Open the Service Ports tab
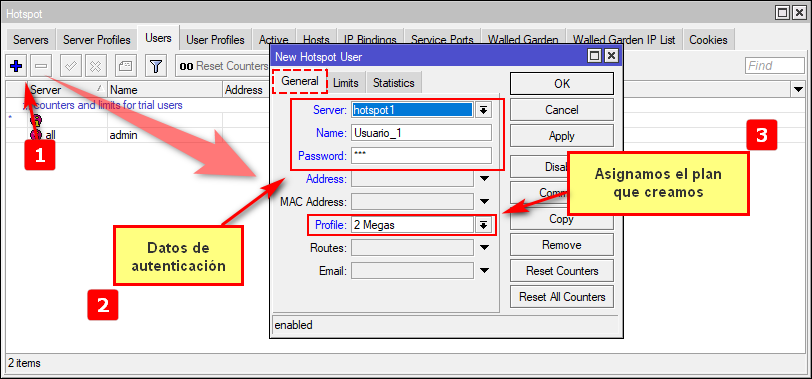The image size is (812, 379). [x=442, y=40]
